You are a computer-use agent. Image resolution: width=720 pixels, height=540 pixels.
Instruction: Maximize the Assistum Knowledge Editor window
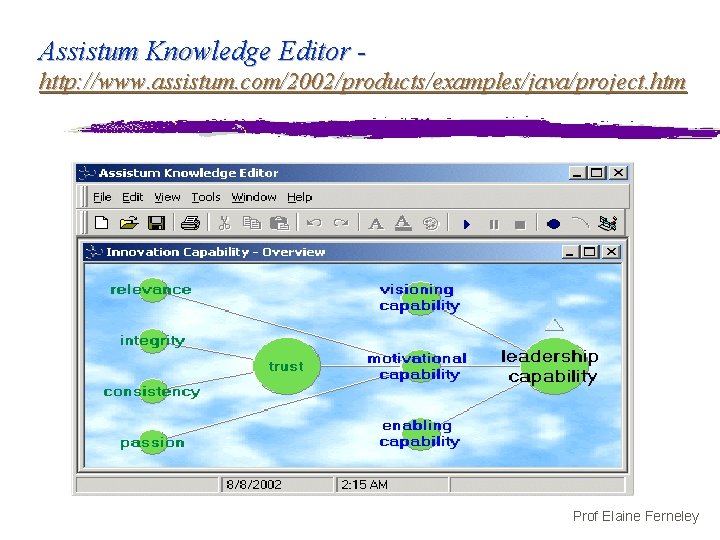point(597,173)
